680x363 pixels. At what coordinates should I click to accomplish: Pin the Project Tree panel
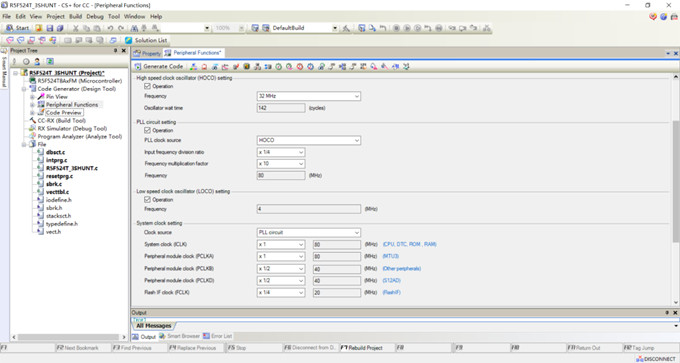(115, 51)
